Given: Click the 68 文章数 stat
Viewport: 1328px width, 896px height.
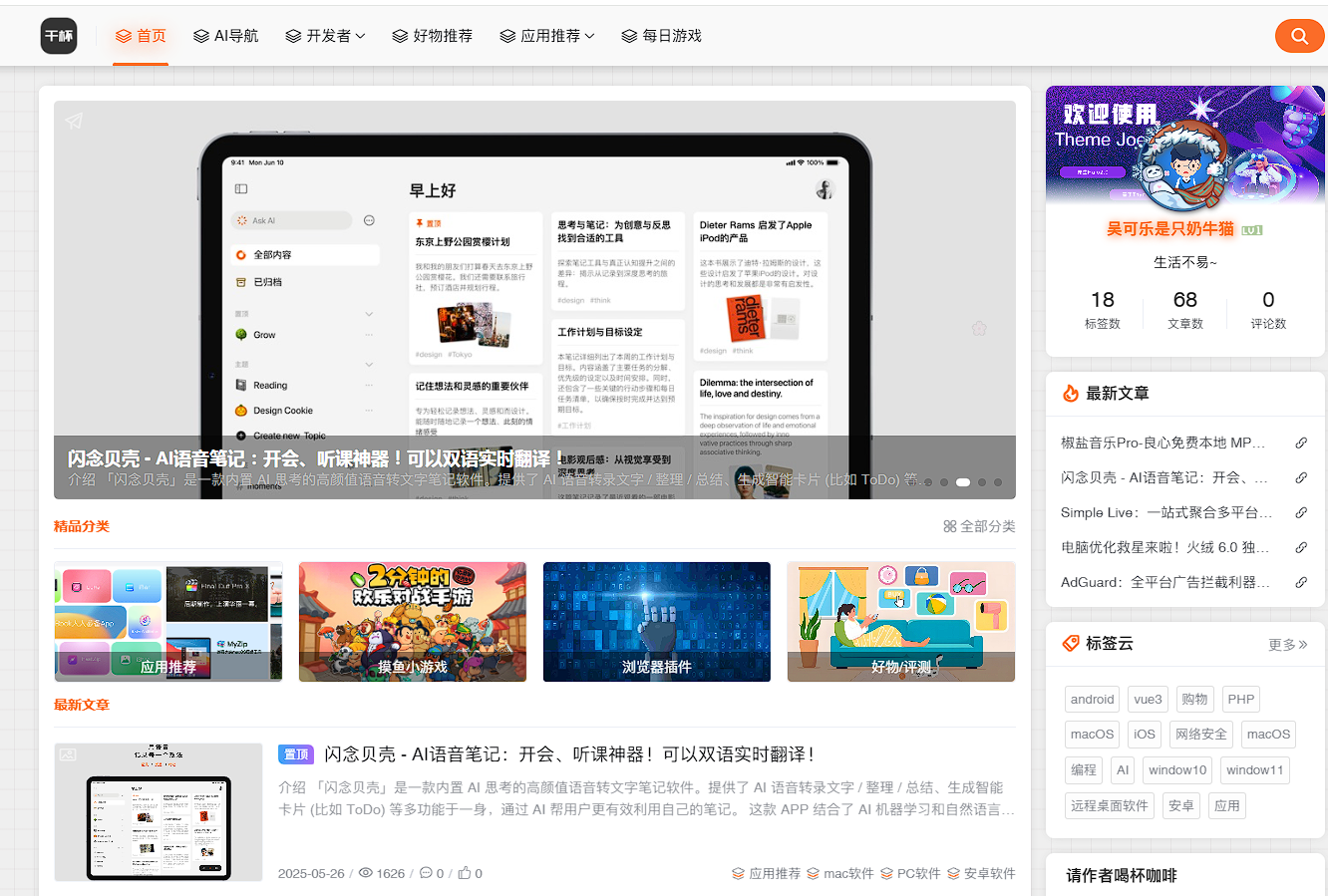Looking at the screenshot, I should coord(1185,310).
